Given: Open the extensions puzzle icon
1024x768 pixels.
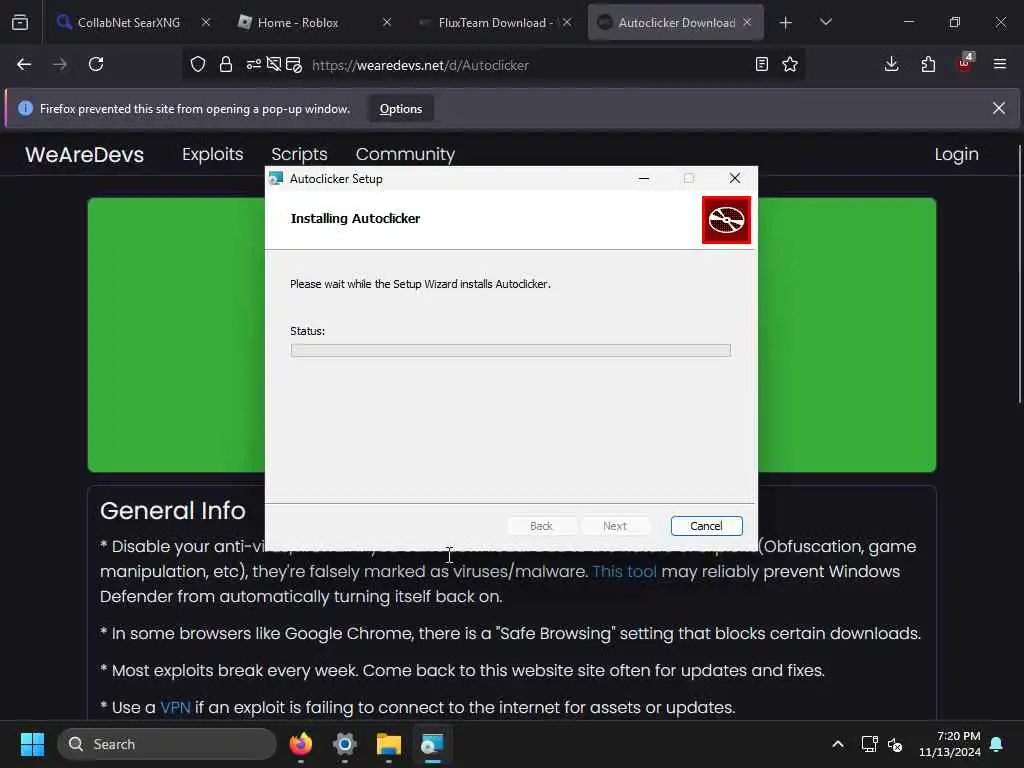Looking at the screenshot, I should [x=928, y=64].
